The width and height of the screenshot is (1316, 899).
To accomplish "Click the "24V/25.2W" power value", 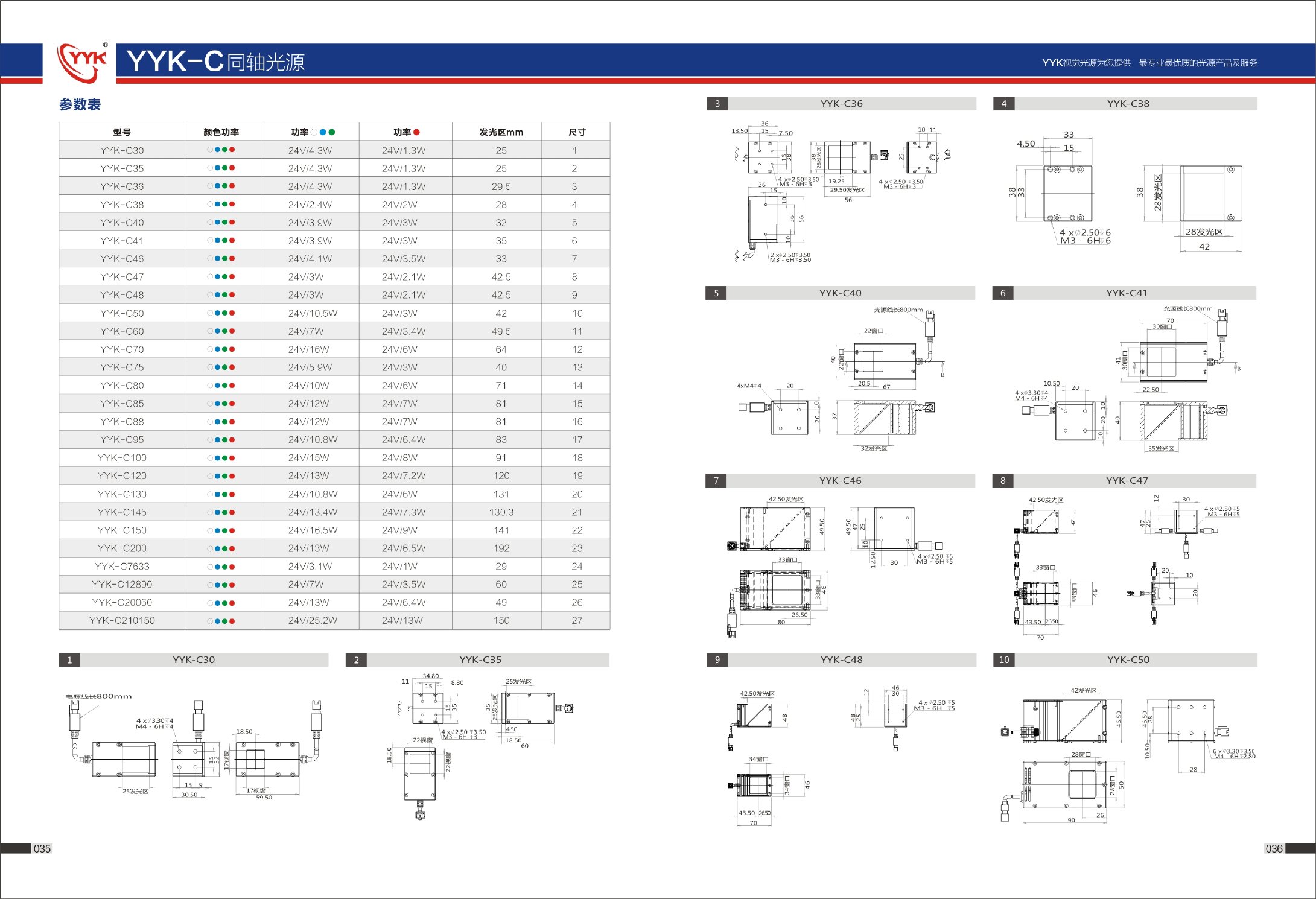I will (x=313, y=621).
